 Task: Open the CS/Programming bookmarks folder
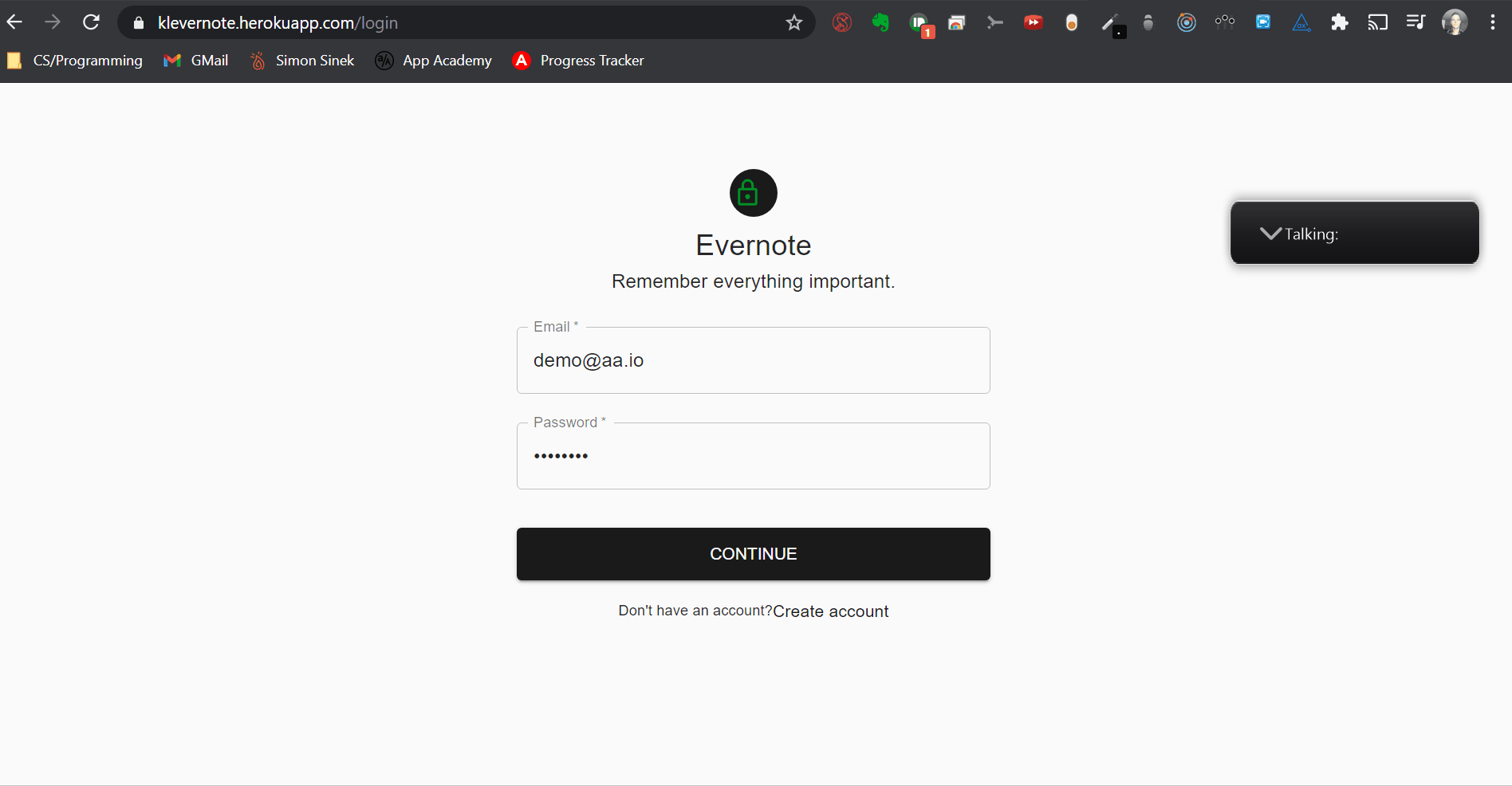[x=75, y=61]
